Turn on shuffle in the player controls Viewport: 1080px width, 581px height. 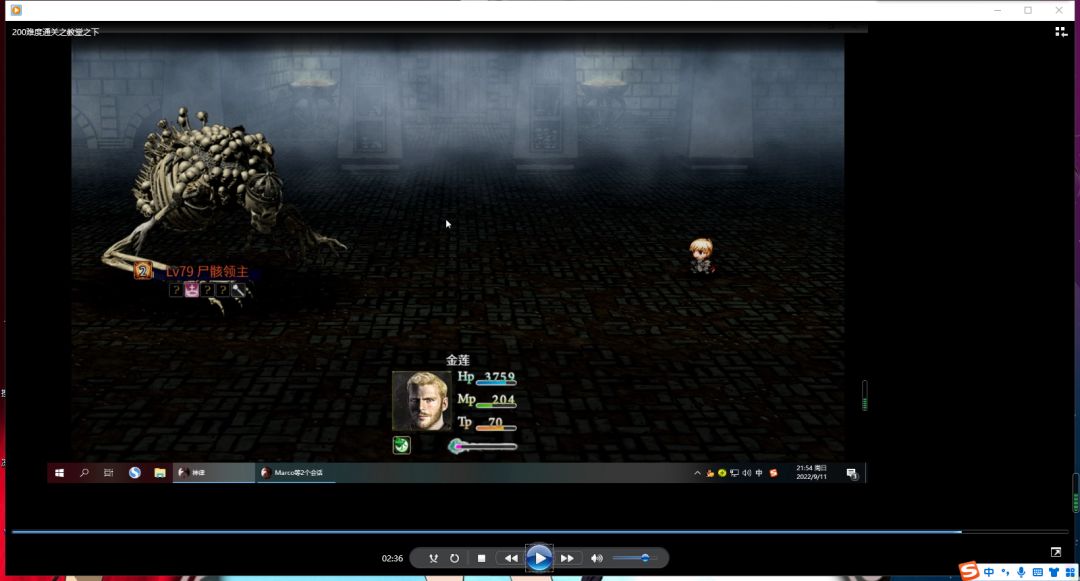433,558
